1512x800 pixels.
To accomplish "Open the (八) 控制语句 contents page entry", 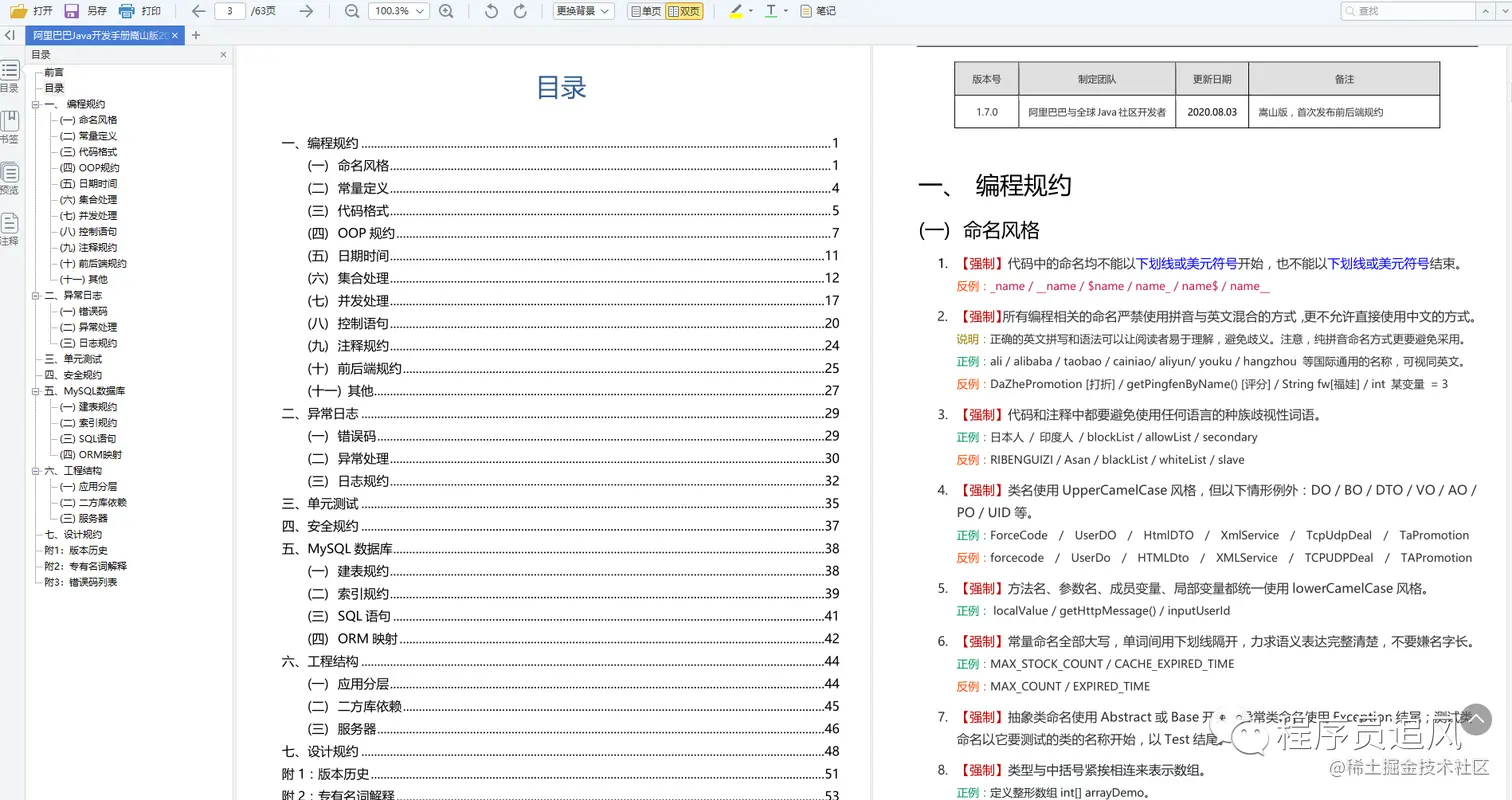I will tap(573, 323).
